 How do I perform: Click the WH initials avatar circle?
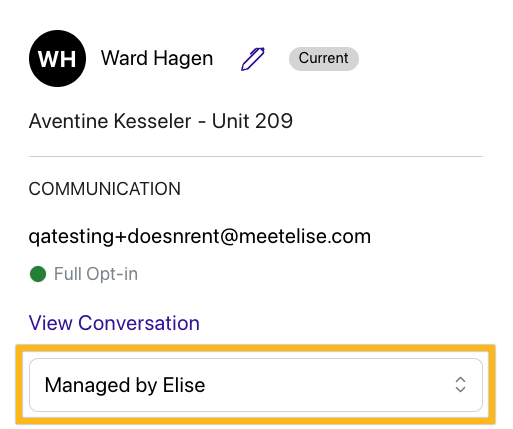point(57,58)
